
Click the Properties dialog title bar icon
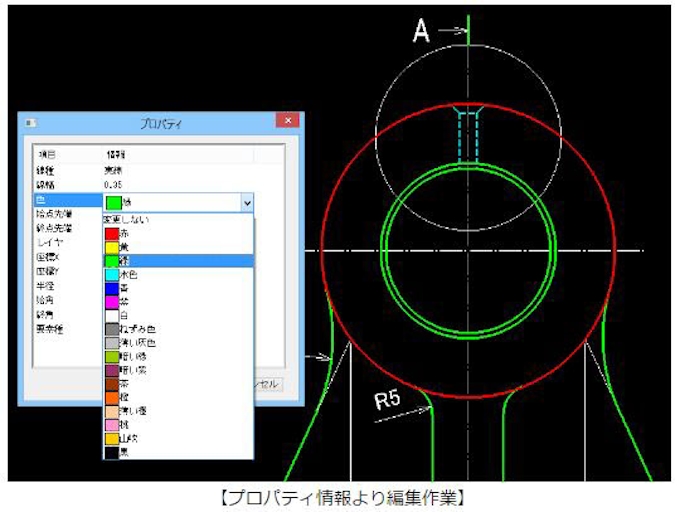(29, 123)
